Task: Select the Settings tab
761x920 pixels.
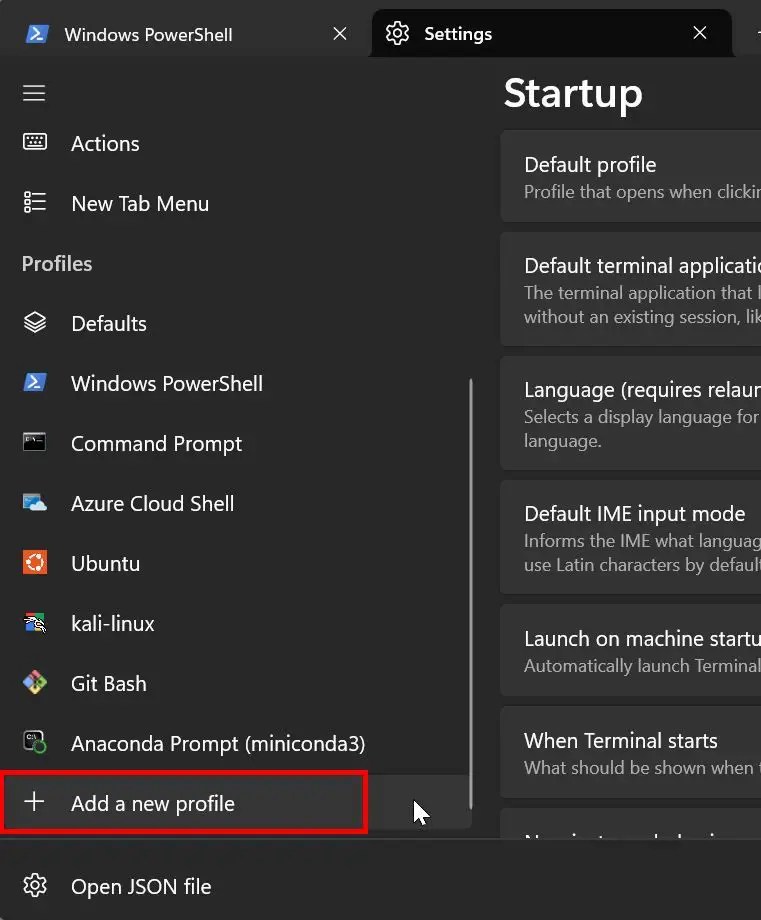Action: pos(458,34)
